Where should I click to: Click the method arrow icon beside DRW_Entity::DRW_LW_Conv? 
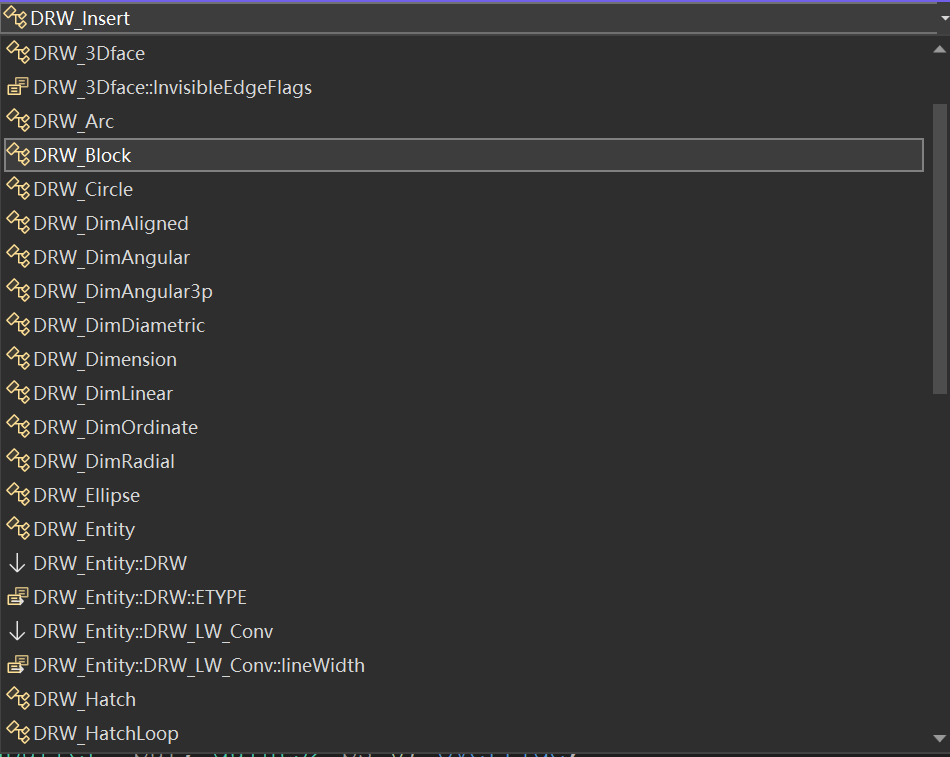click(17, 631)
